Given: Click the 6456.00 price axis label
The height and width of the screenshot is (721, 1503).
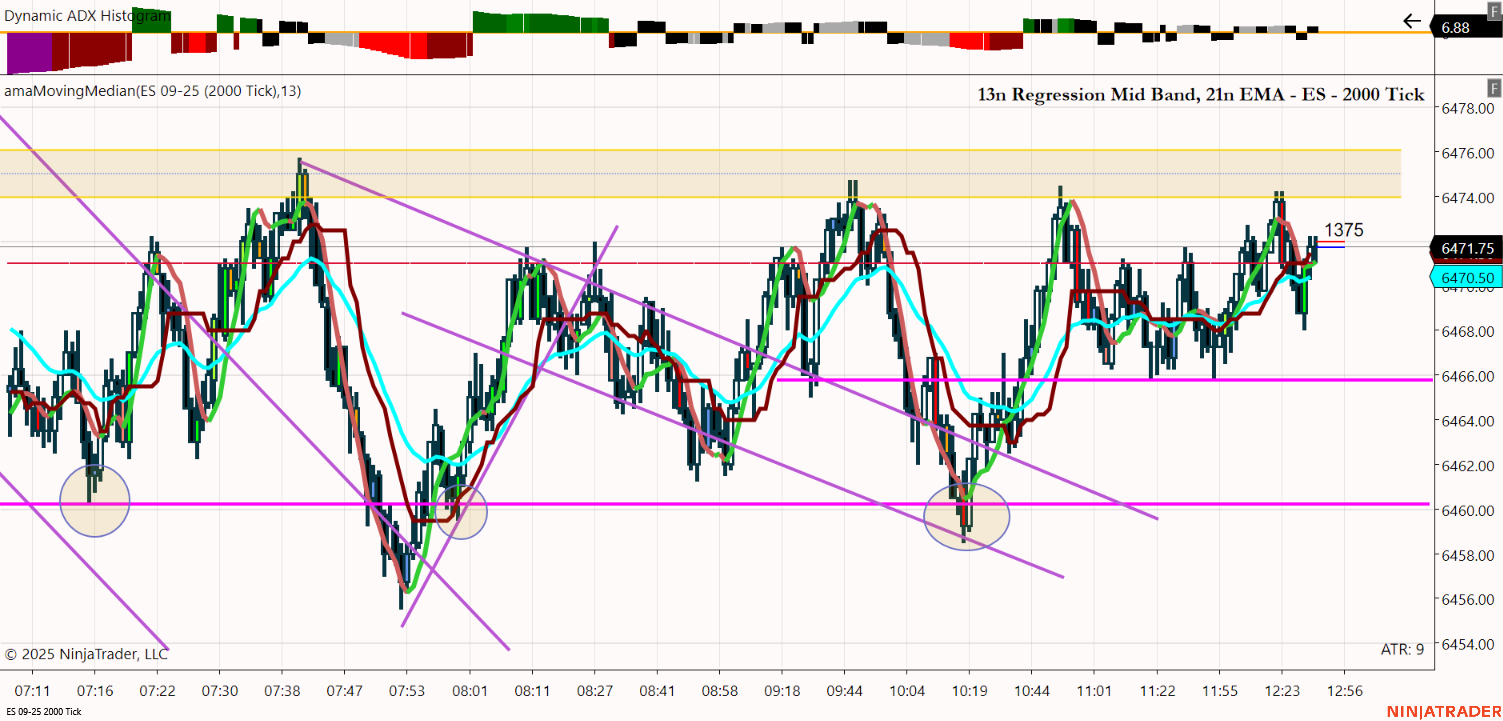Looking at the screenshot, I should (1466, 600).
